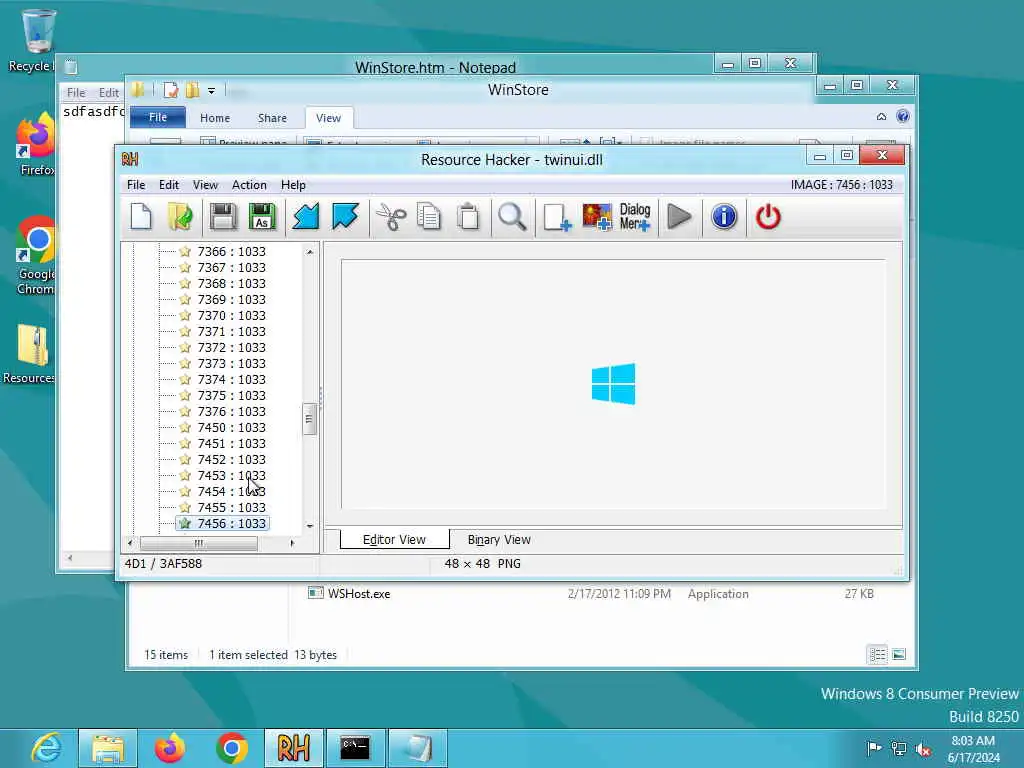The width and height of the screenshot is (1024, 768).
Task: Click the blue down-left arrow import icon
Action: [x=306, y=217]
